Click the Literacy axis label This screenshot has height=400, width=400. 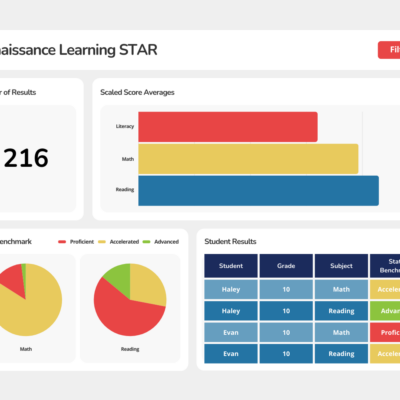(x=125, y=126)
